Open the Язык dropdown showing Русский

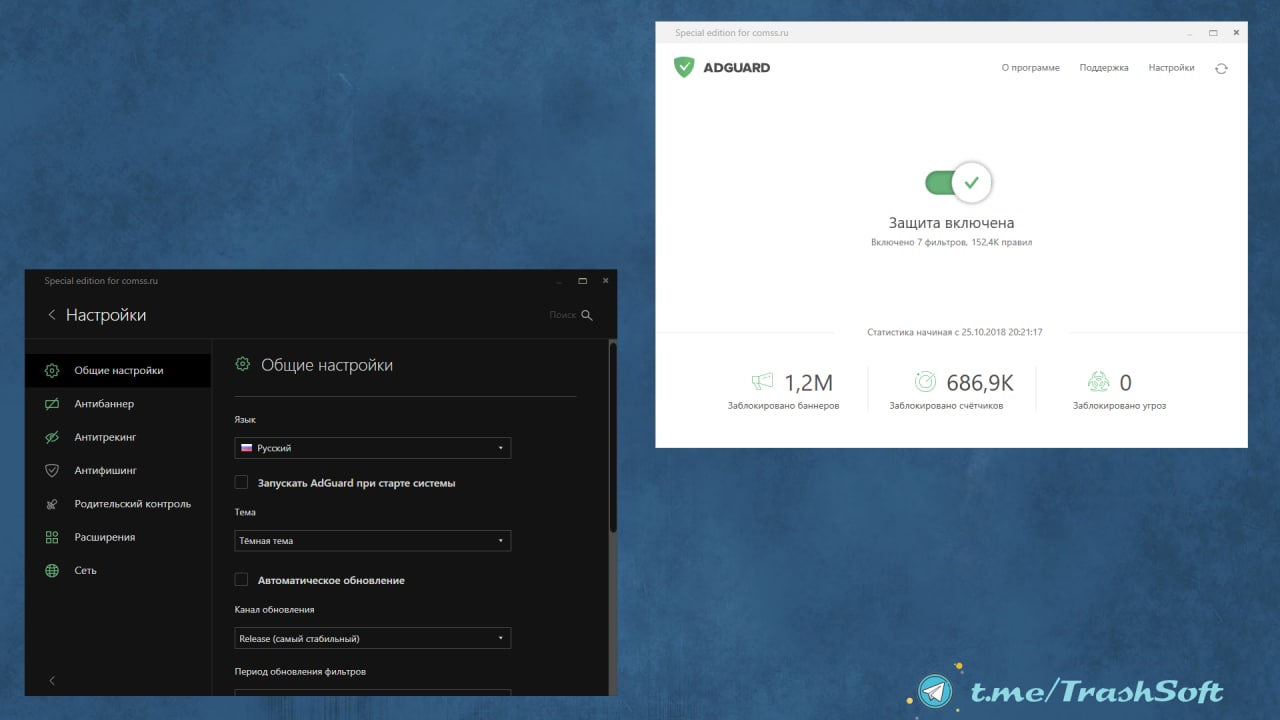click(372, 448)
